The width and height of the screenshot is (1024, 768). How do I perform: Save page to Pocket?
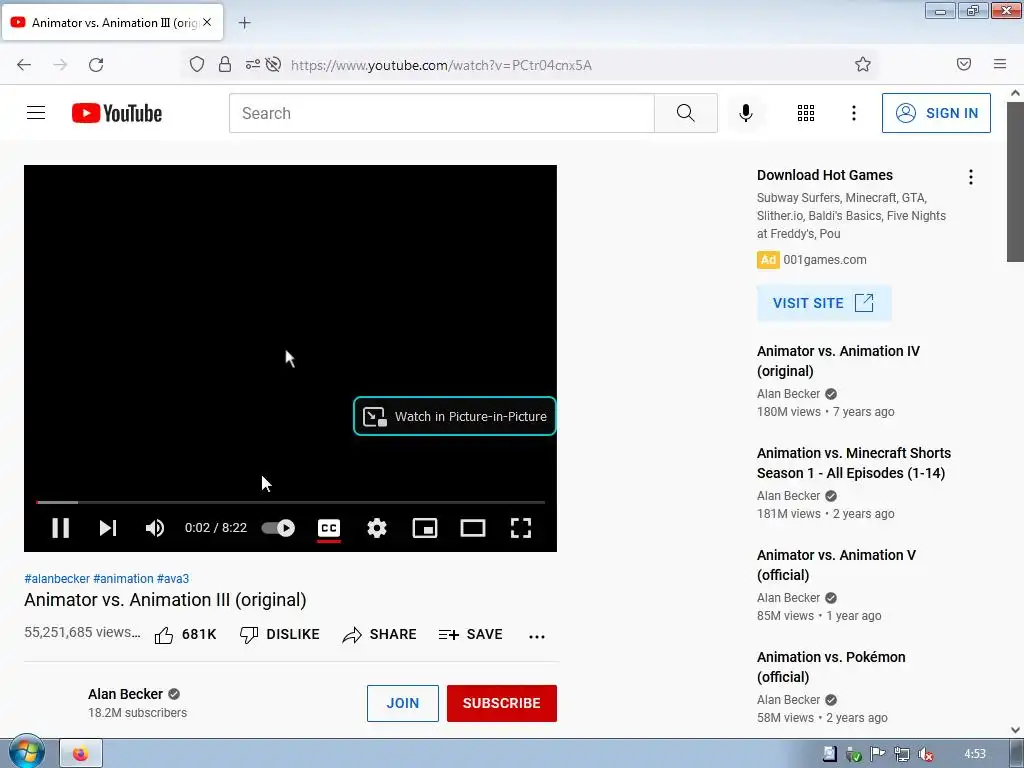(964, 64)
